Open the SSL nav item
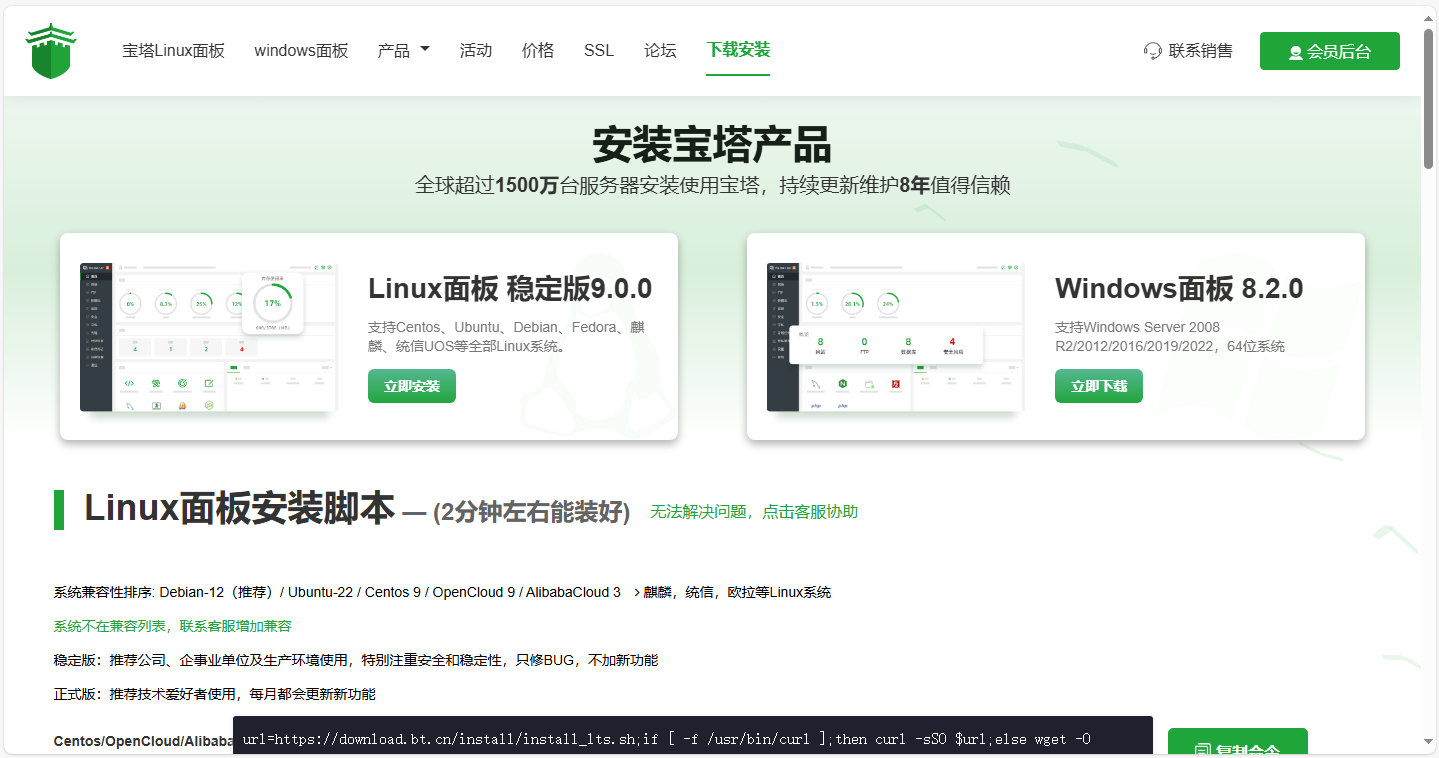Screen dimensions: 1439x758 (599, 51)
